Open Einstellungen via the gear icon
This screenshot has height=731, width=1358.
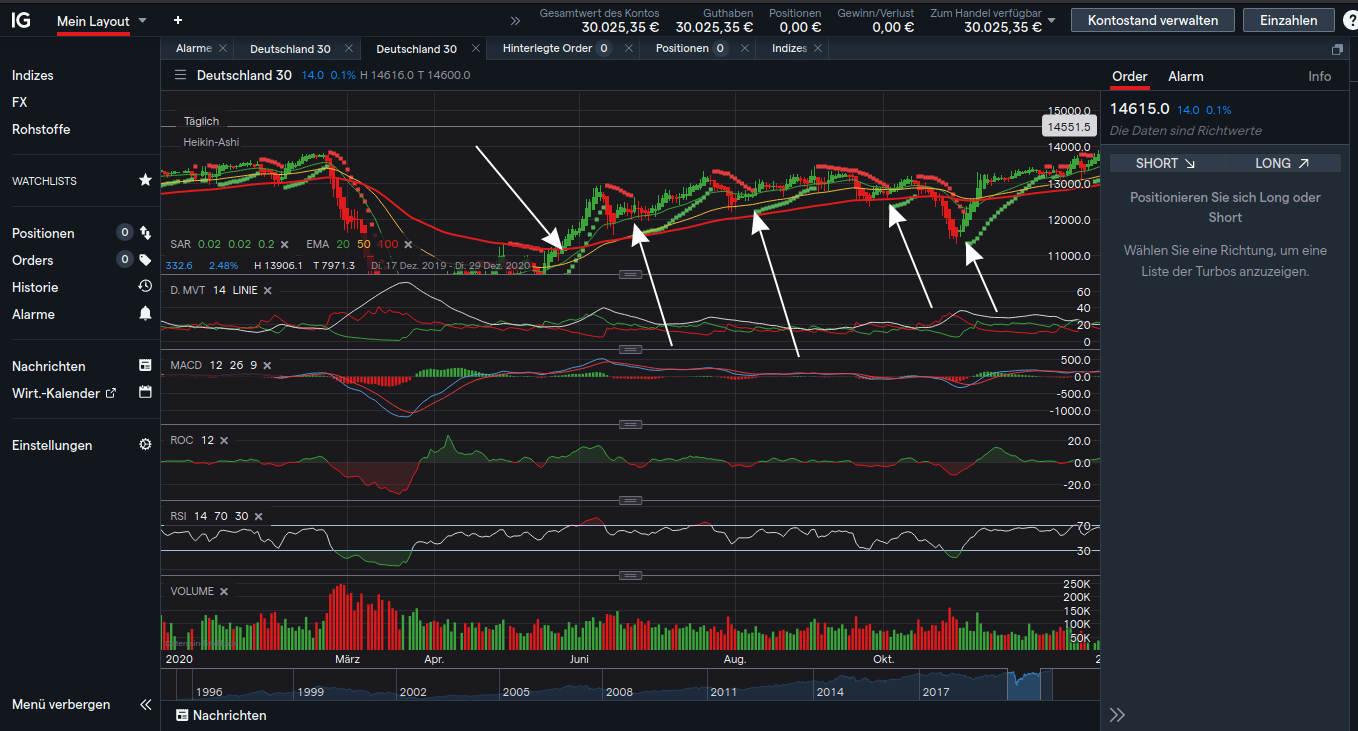click(x=145, y=445)
